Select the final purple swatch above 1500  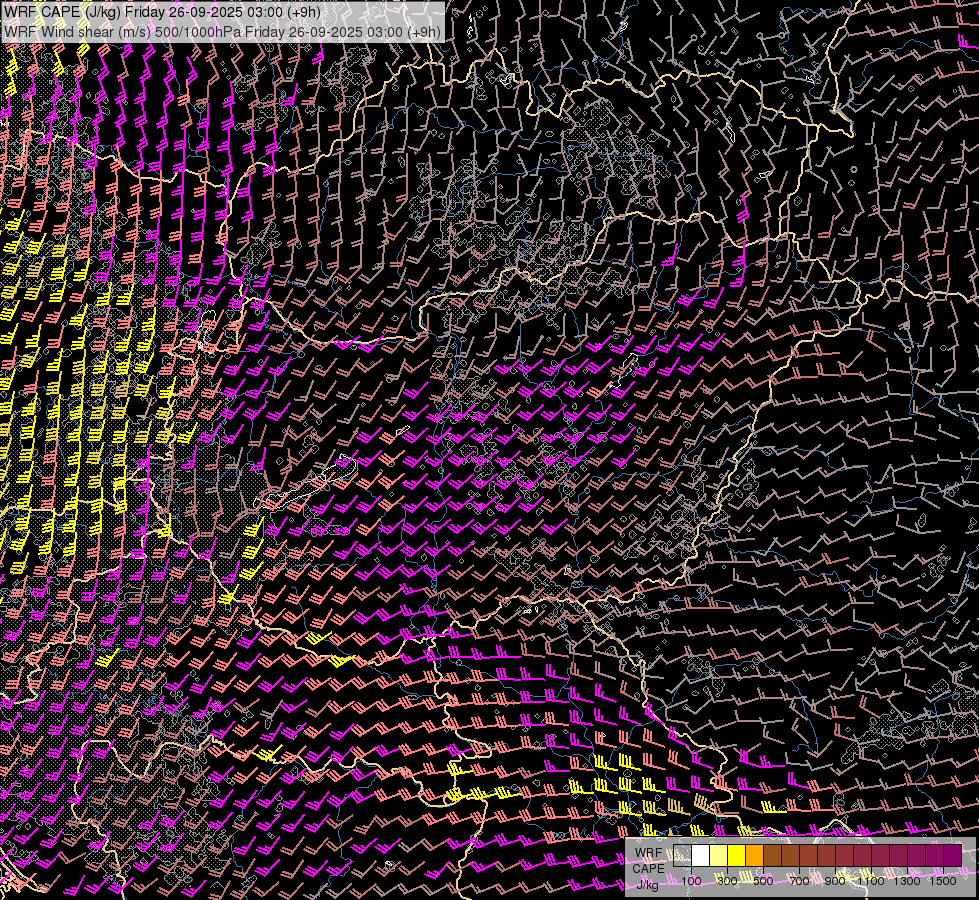coord(953,855)
